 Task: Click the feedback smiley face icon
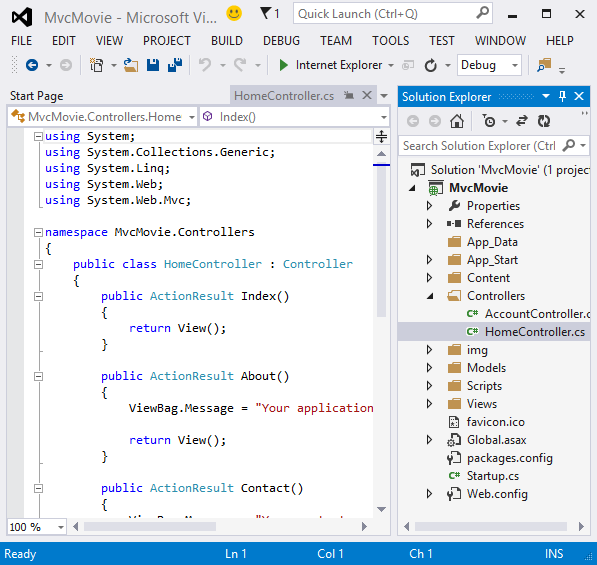coord(234,13)
